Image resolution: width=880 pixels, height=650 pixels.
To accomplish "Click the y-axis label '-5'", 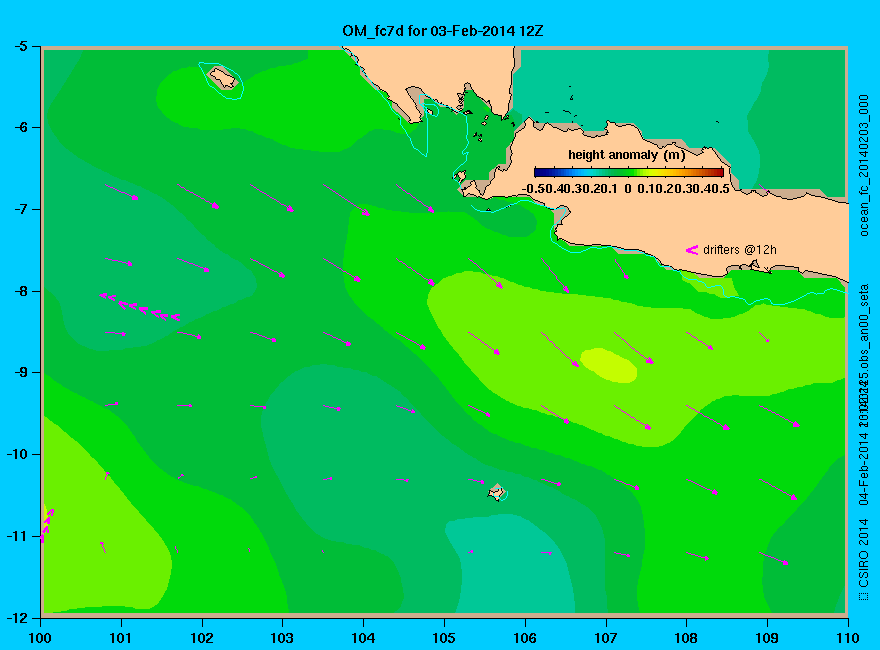I will click(20, 46).
